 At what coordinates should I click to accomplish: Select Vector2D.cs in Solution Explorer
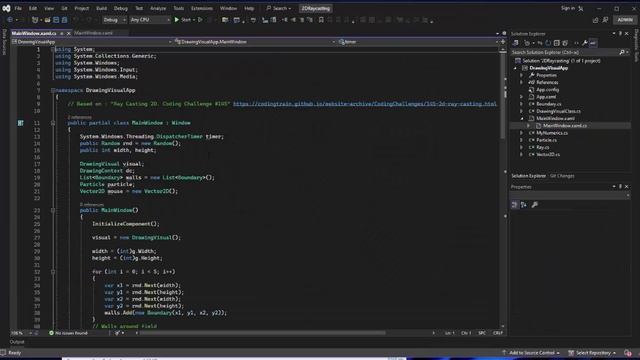pos(548,155)
